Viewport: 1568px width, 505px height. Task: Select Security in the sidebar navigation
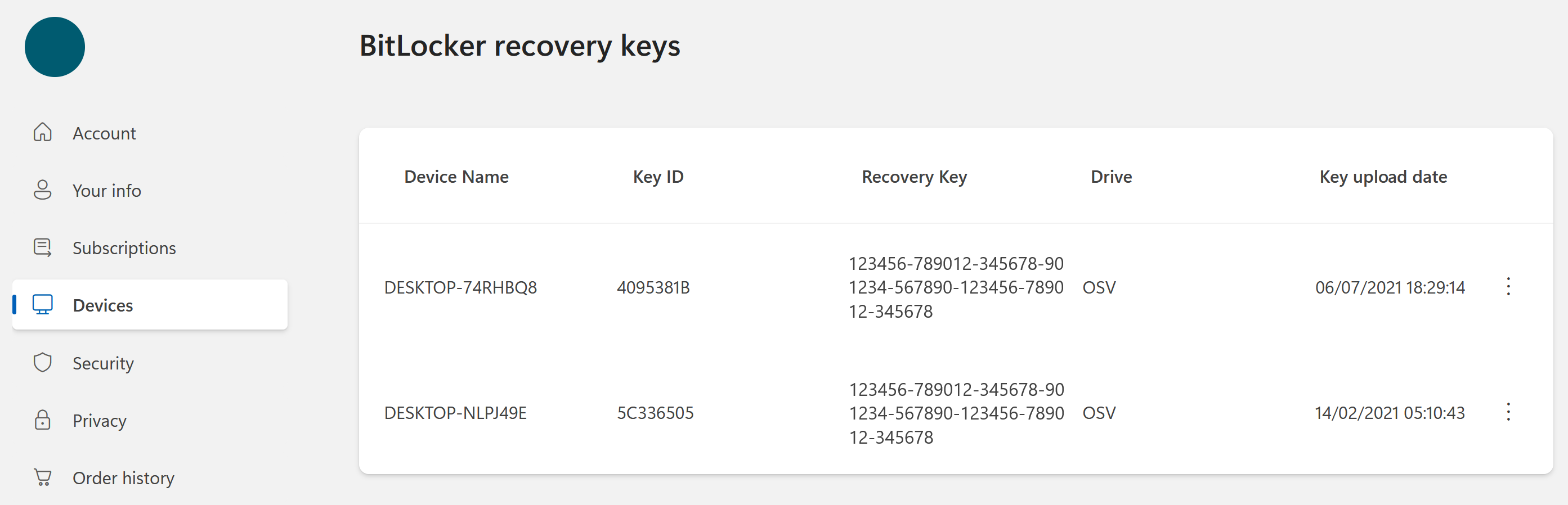click(104, 362)
